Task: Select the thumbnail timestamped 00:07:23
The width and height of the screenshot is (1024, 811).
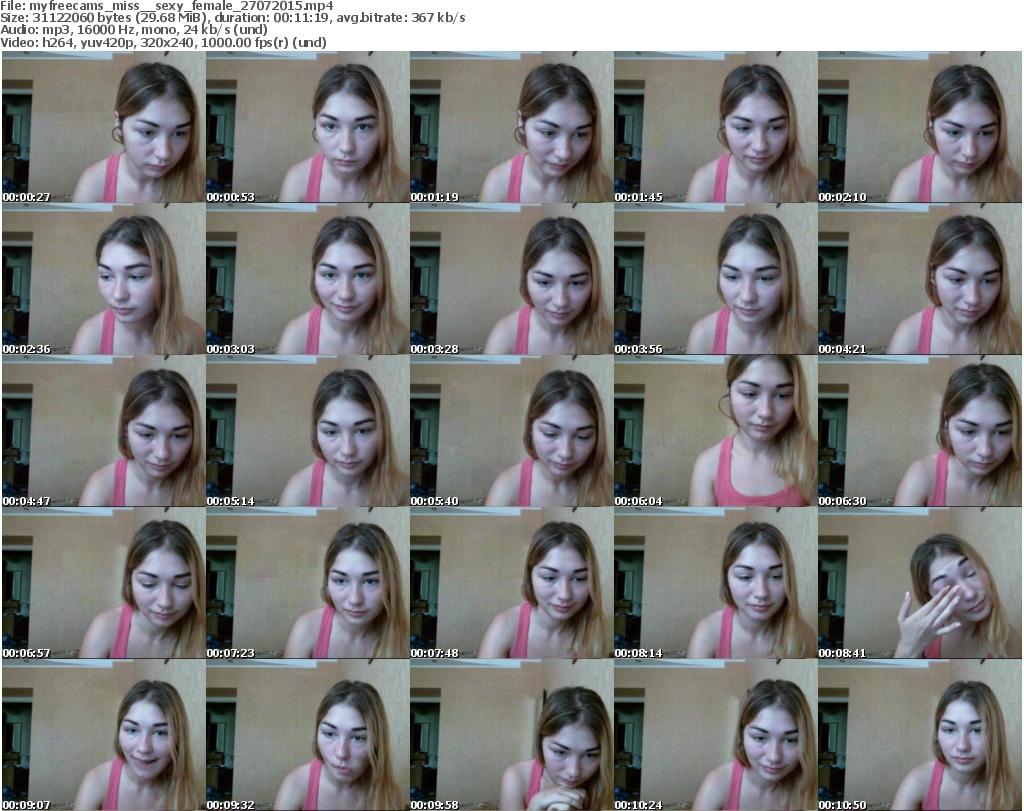Action: pyautogui.click(x=308, y=583)
